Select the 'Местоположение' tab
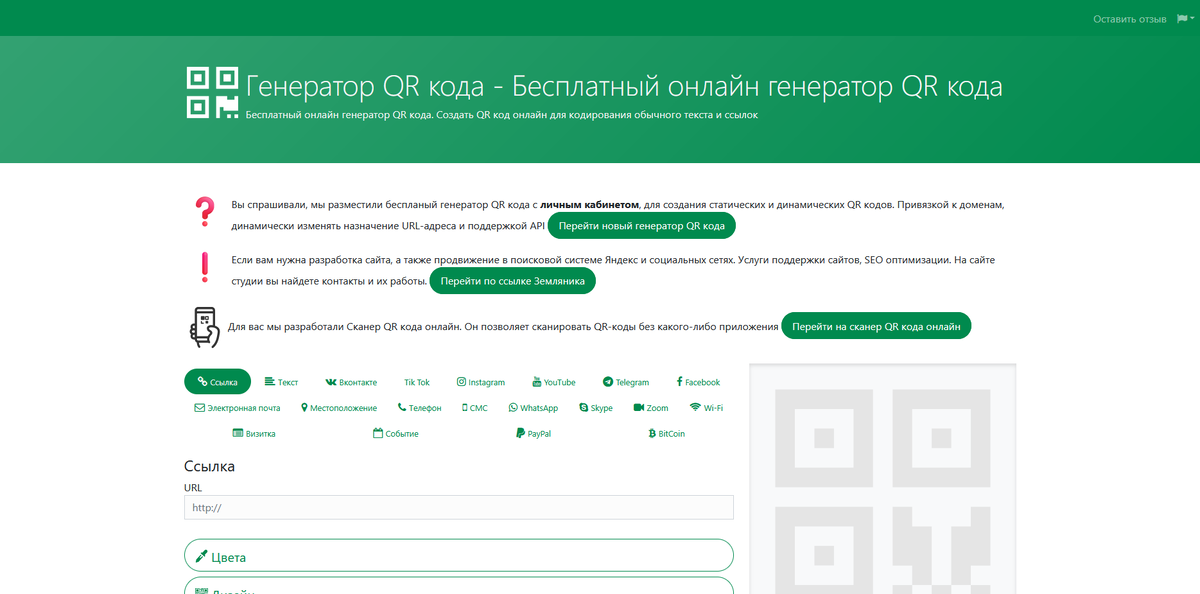Screen dimensions: 1200x594 339,408
